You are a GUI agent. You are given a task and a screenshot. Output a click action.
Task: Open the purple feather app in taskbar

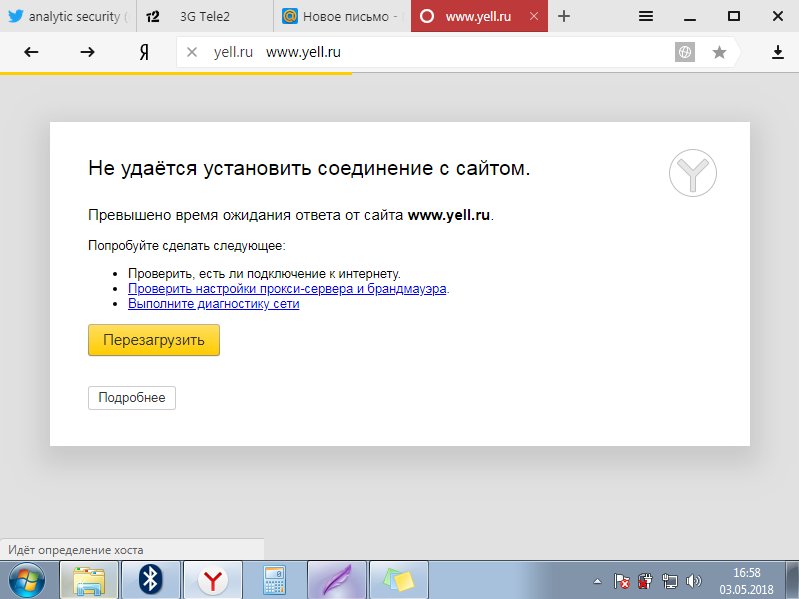coord(336,580)
